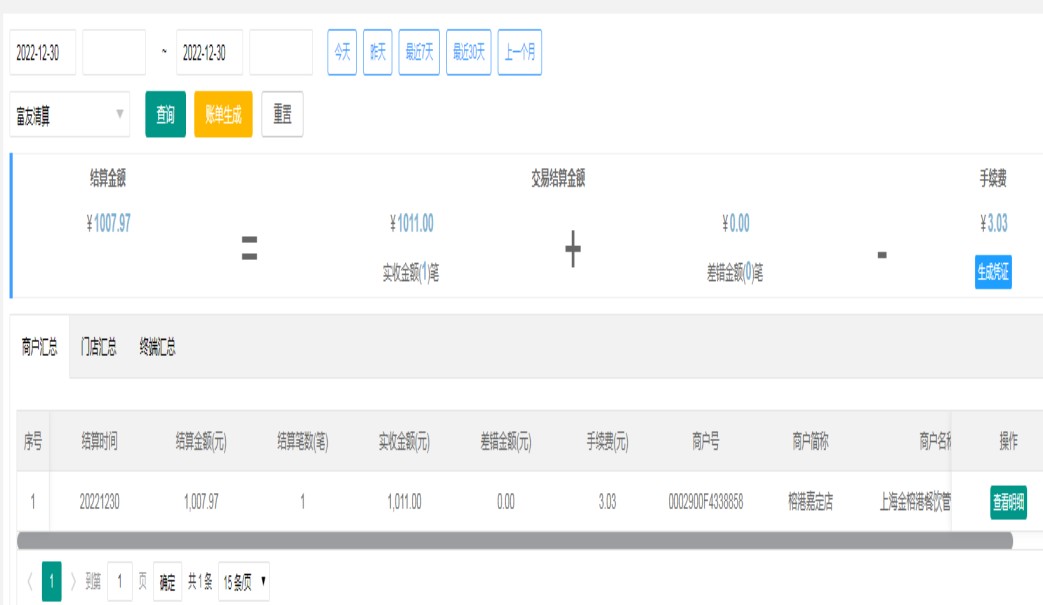Open the 富友结算 dropdown
The width and height of the screenshot is (1043, 605).
(70, 115)
